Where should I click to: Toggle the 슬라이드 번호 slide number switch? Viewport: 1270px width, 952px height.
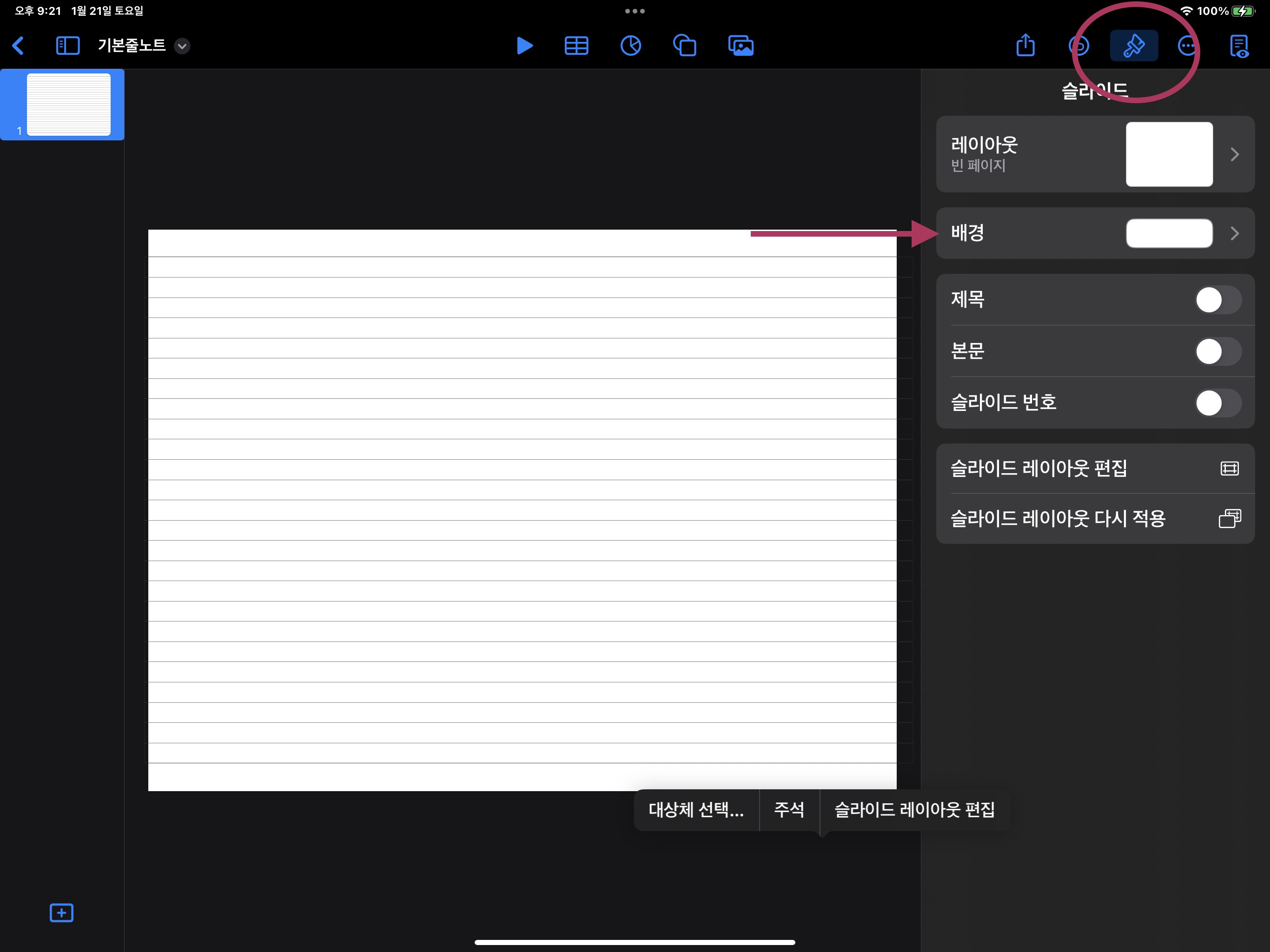click(x=1218, y=403)
